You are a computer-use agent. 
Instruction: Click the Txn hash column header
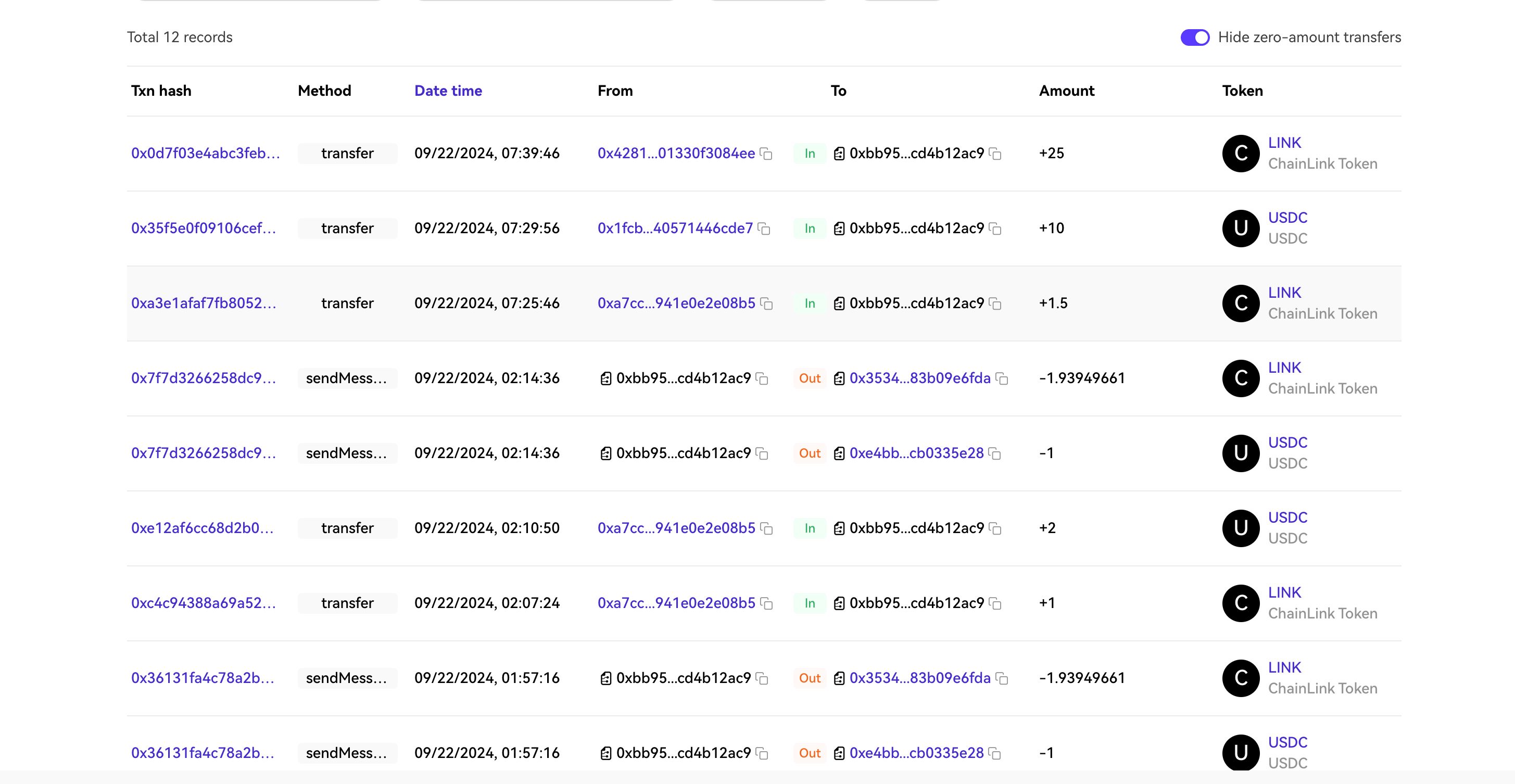tap(161, 91)
